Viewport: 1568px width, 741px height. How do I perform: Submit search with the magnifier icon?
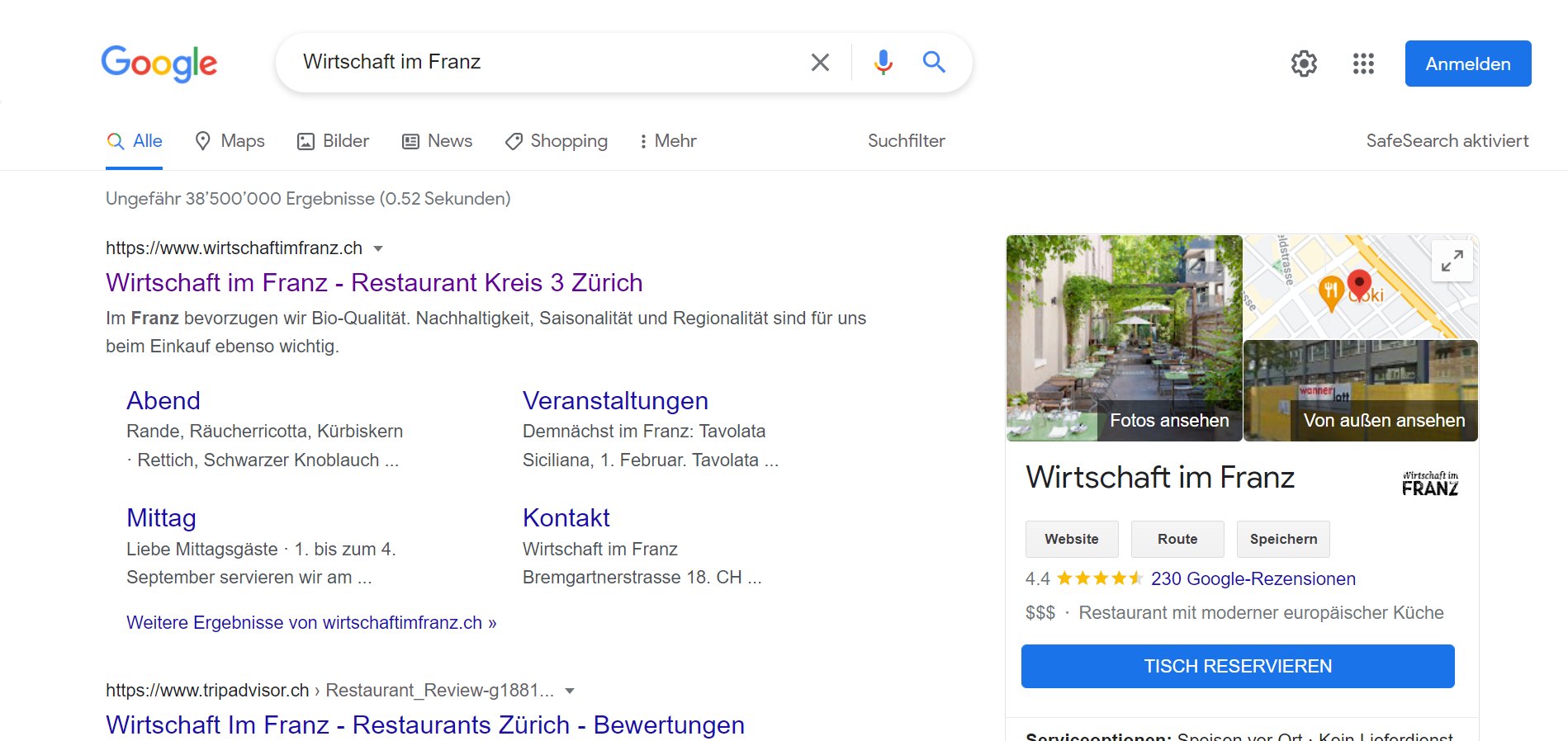coord(934,62)
